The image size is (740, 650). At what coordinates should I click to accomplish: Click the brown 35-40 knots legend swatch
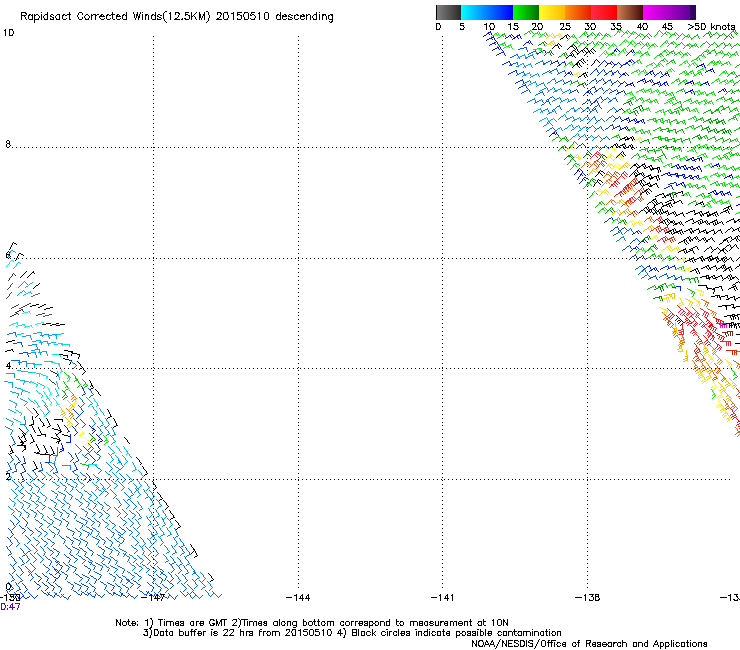point(630,12)
